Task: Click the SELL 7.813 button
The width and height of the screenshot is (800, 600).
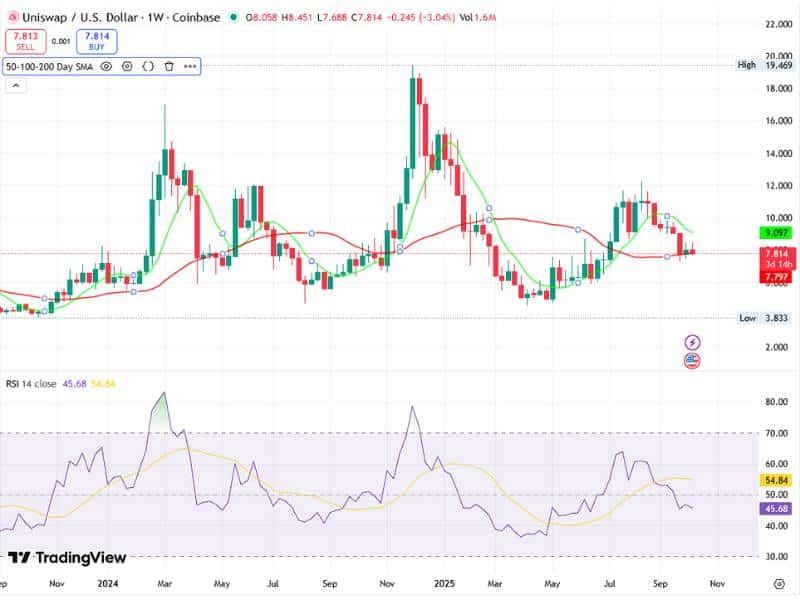Action: tap(24, 41)
